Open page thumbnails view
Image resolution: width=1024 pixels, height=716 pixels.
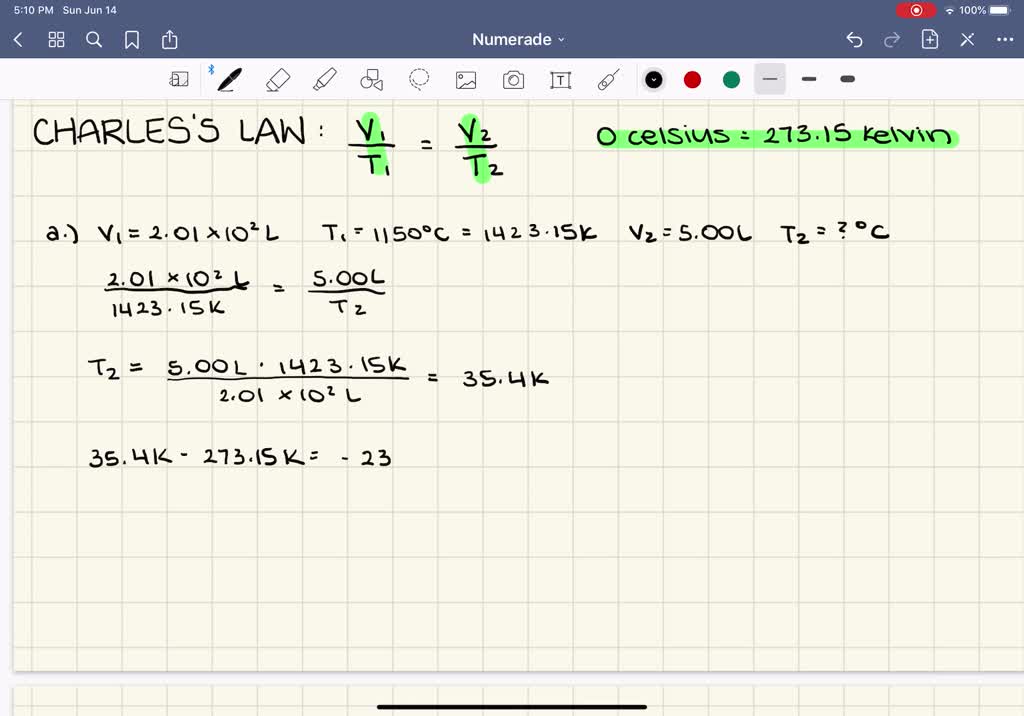tap(56, 39)
